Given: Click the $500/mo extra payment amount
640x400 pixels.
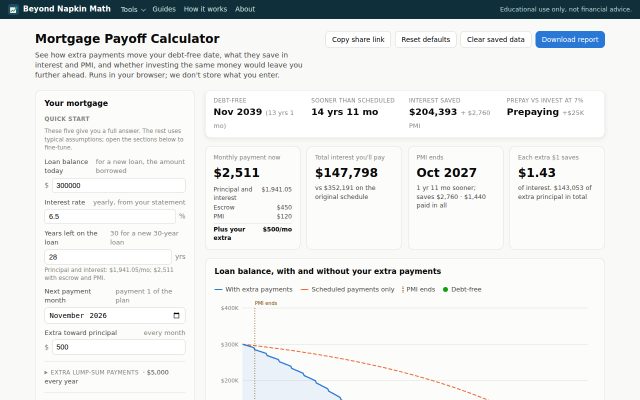Looking at the screenshot, I should point(277,229).
